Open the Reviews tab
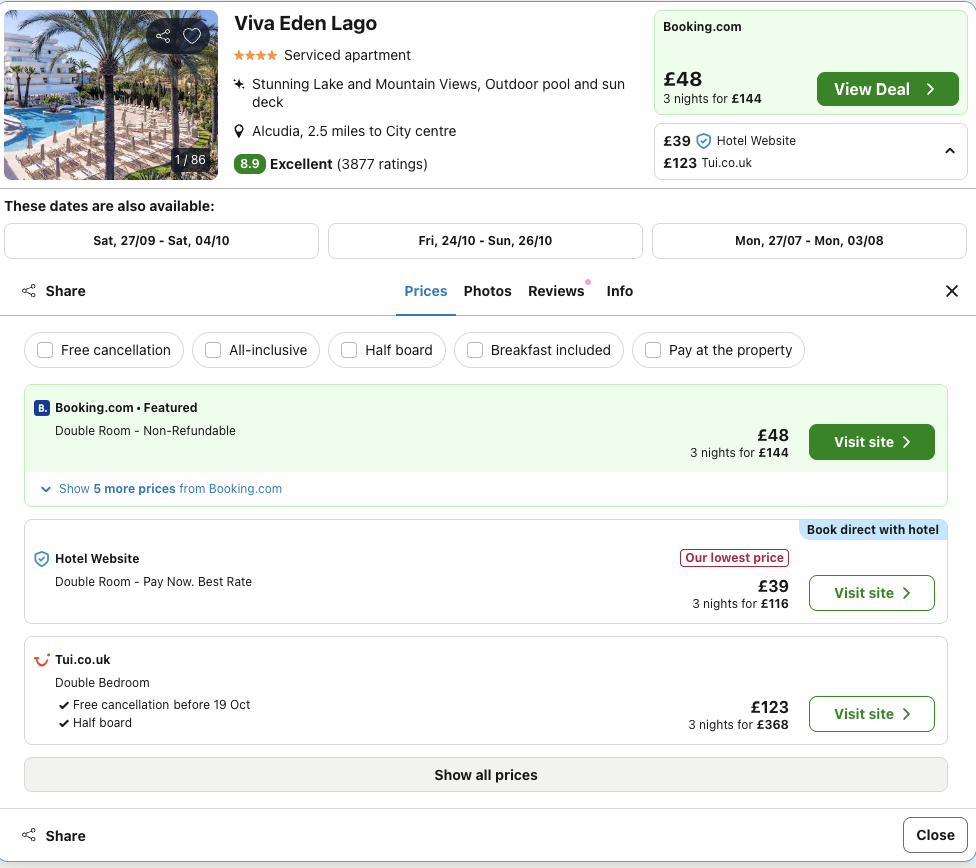 [x=556, y=291]
